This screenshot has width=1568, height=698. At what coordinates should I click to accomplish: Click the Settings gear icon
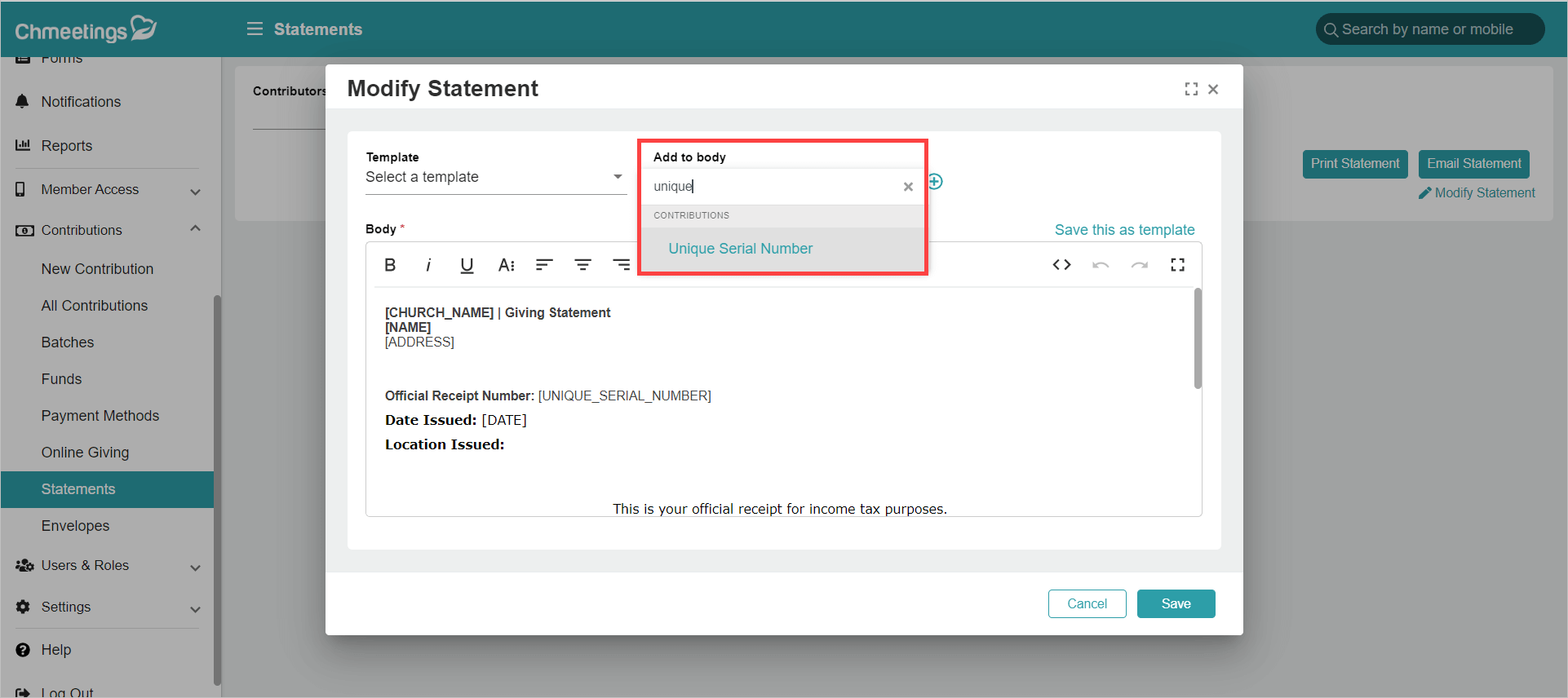(x=23, y=607)
